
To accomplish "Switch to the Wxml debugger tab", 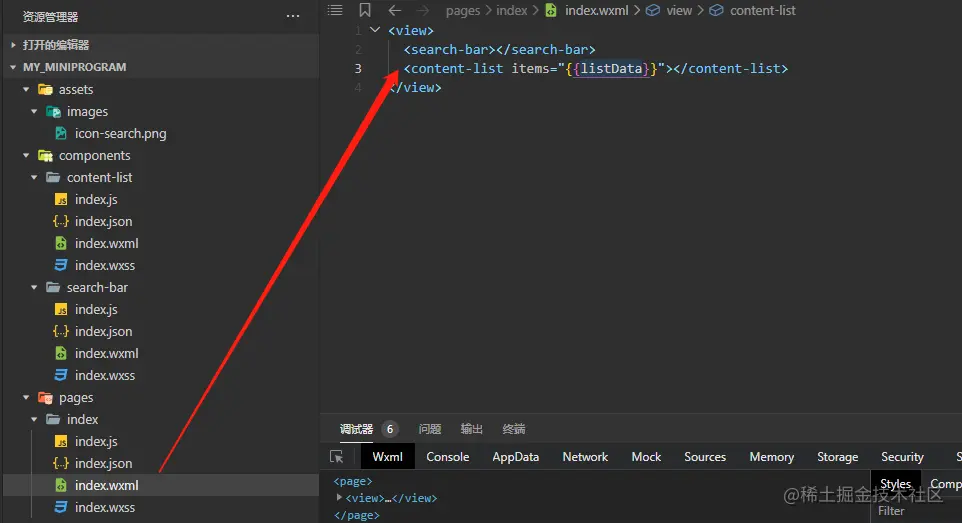I will click(x=388, y=457).
